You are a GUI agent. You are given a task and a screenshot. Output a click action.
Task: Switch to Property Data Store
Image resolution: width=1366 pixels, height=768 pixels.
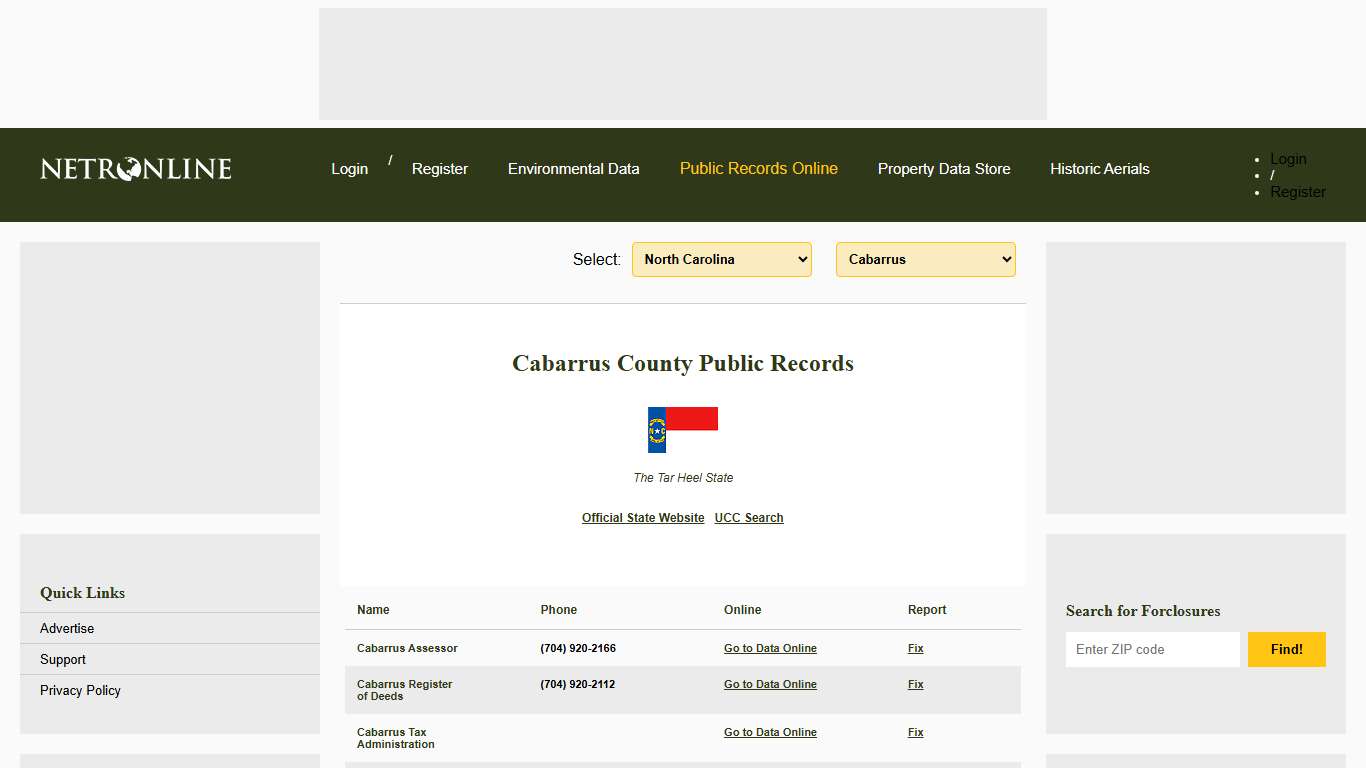(944, 168)
